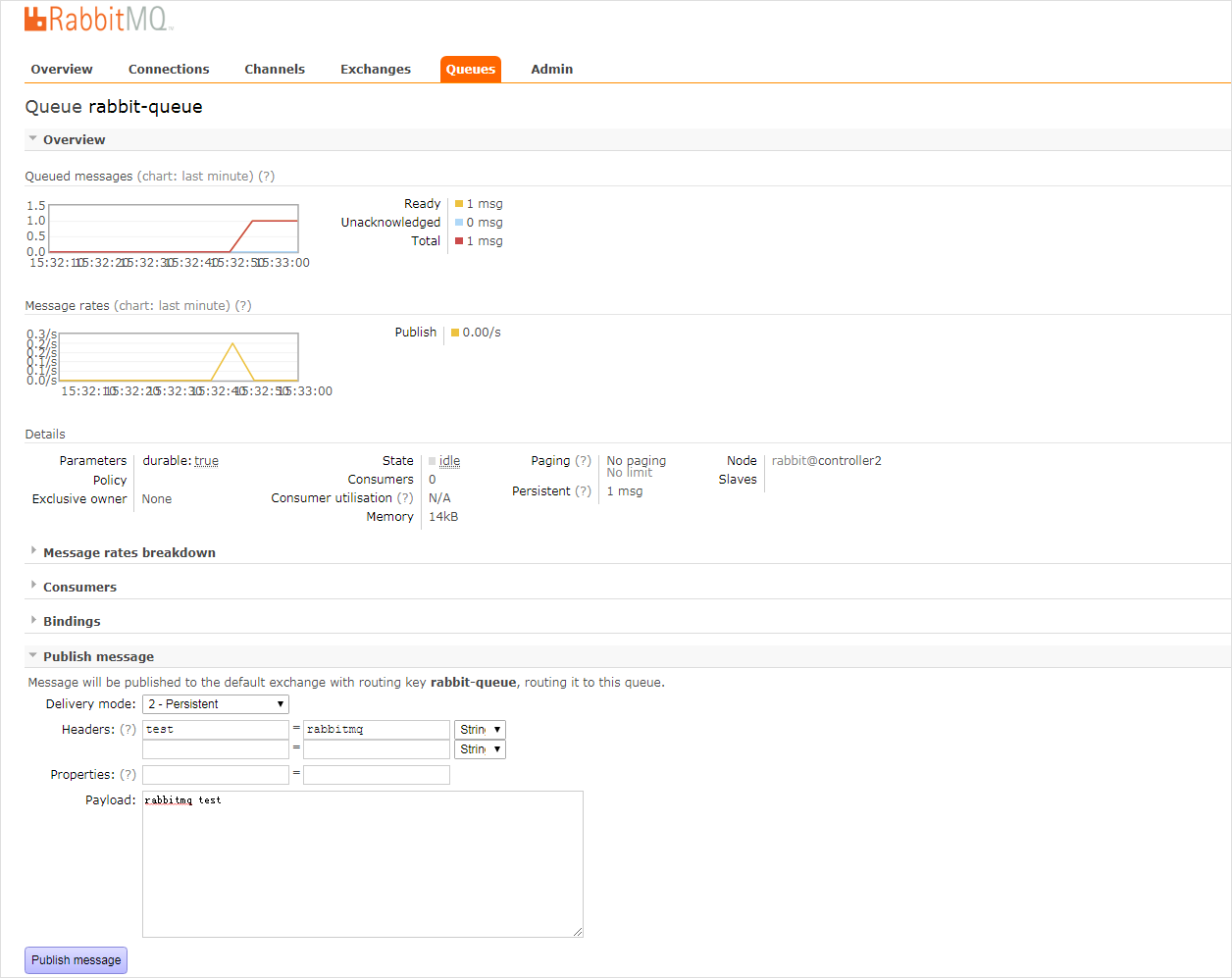The width and height of the screenshot is (1232, 978).
Task: Open the Delivery mode dropdown
Action: point(216,704)
